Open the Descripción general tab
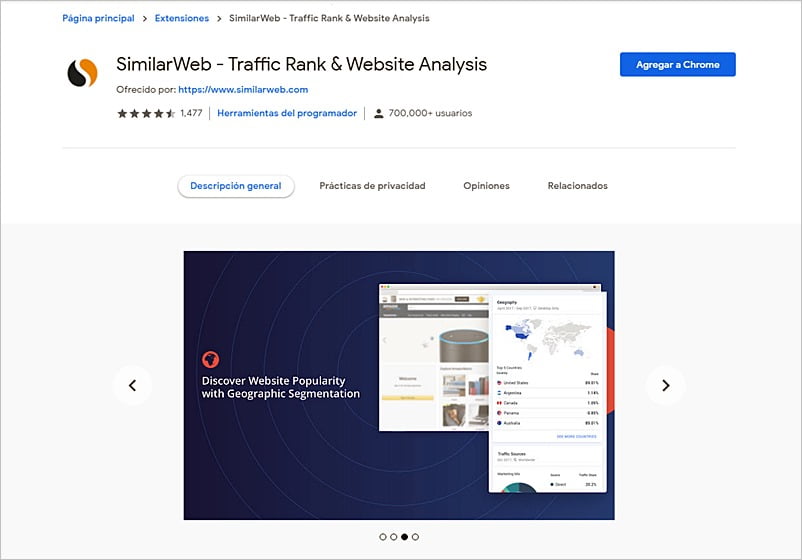This screenshot has height=560, width=802. [236, 186]
